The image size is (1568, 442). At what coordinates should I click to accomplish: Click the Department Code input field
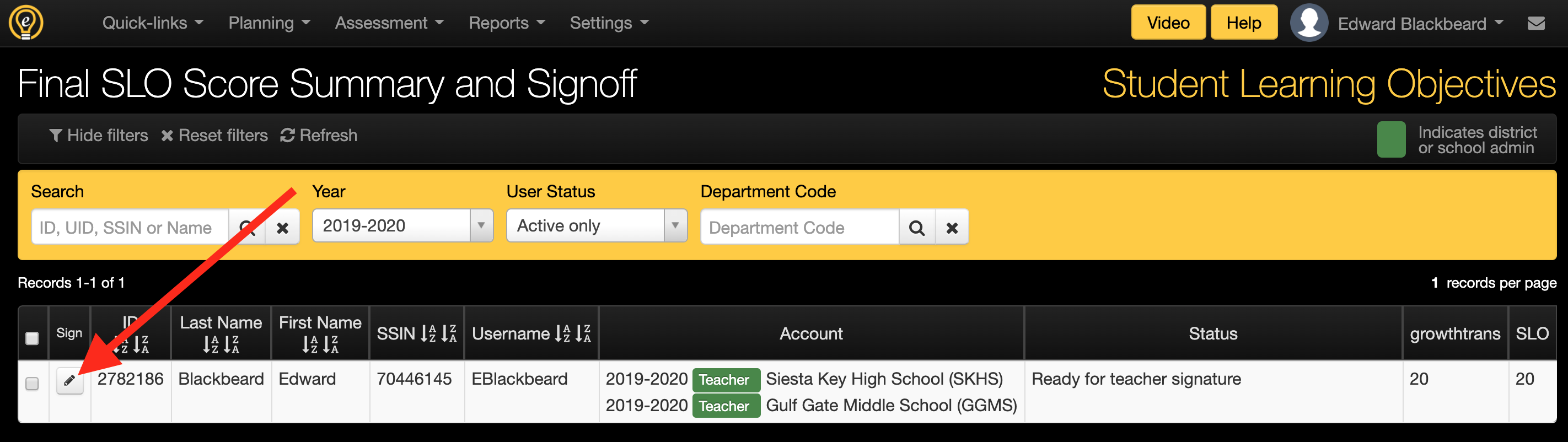point(800,228)
